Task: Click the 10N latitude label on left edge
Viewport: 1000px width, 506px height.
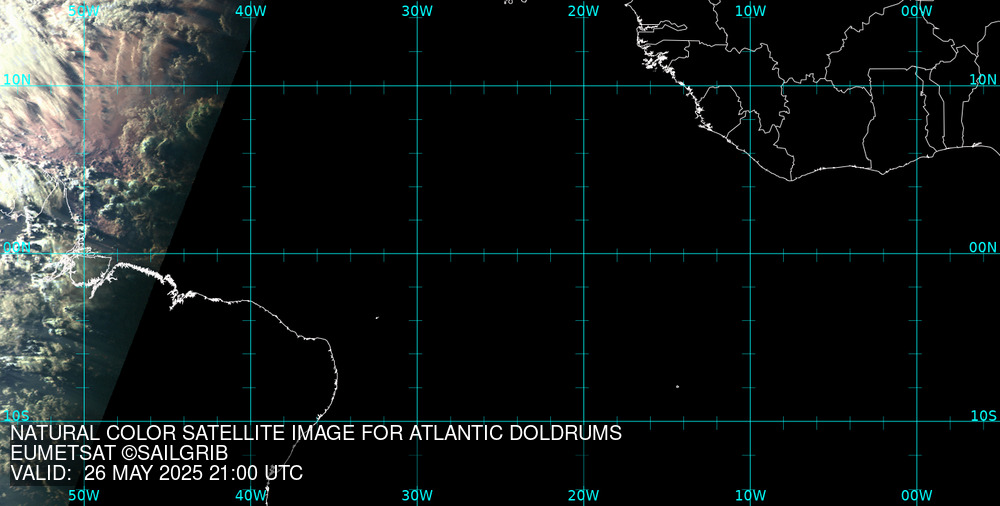Action: (17, 80)
